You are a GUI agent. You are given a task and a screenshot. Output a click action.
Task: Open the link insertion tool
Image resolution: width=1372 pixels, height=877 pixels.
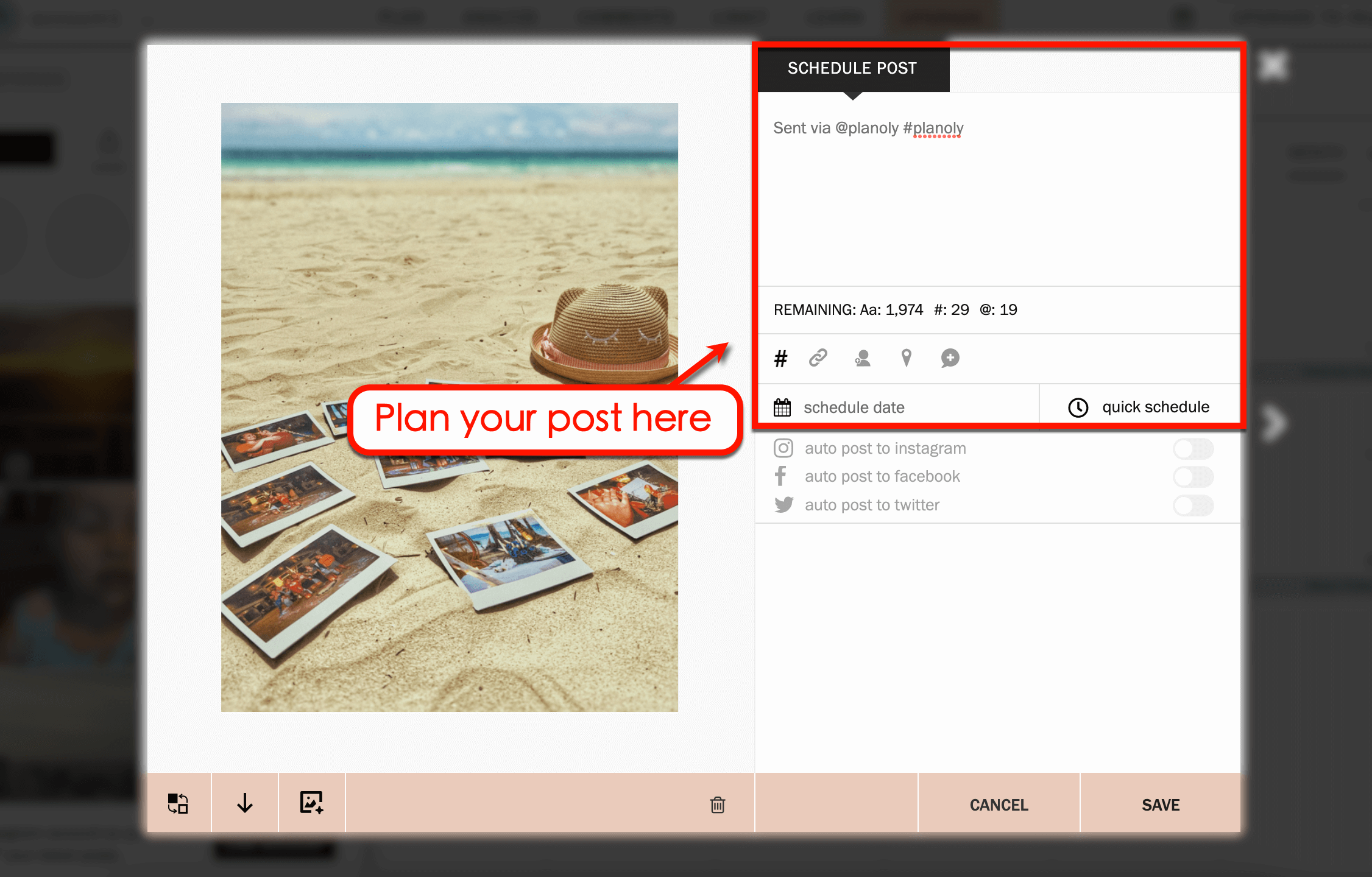tap(818, 359)
